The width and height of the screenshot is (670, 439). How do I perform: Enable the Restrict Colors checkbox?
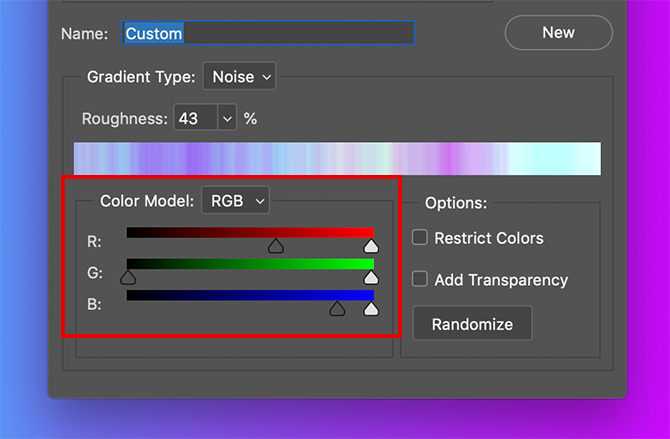click(420, 237)
